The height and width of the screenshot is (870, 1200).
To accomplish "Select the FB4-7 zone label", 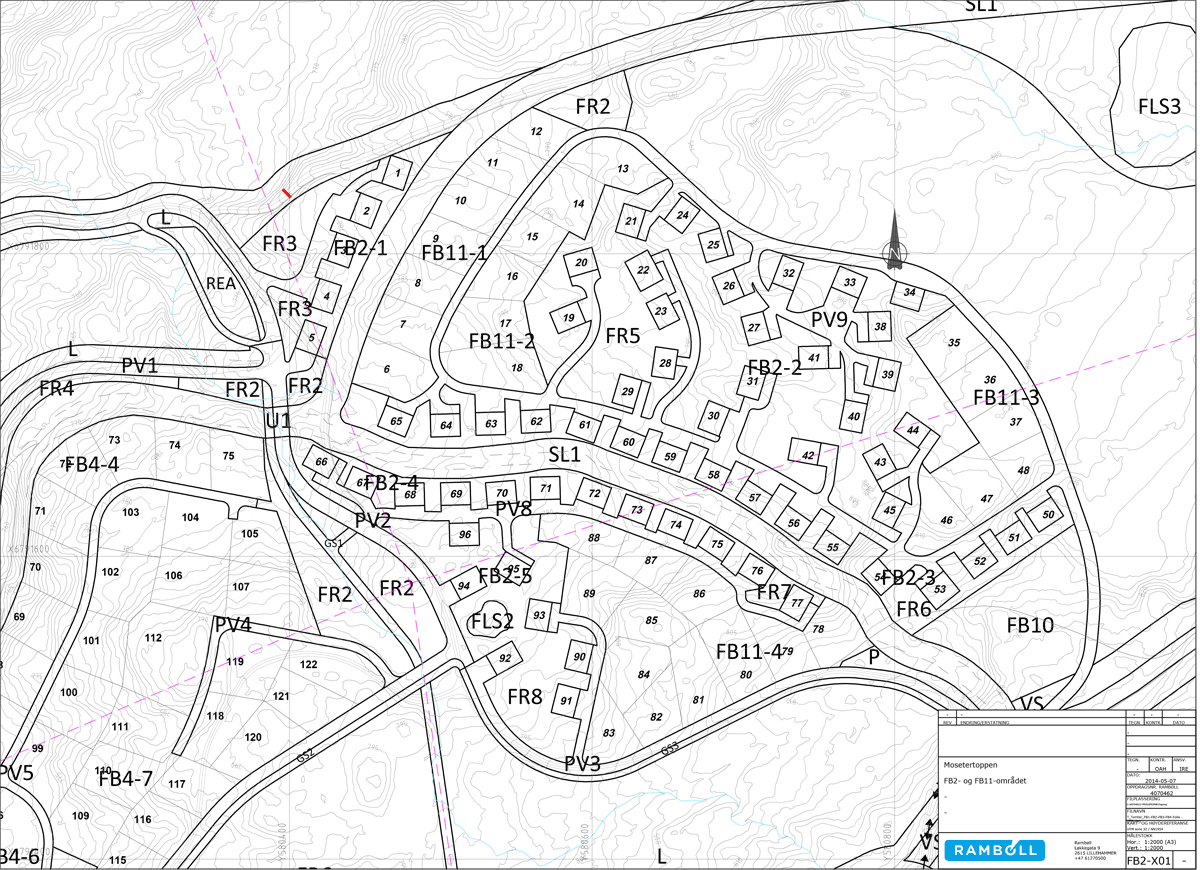I will click(x=126, y=778).
